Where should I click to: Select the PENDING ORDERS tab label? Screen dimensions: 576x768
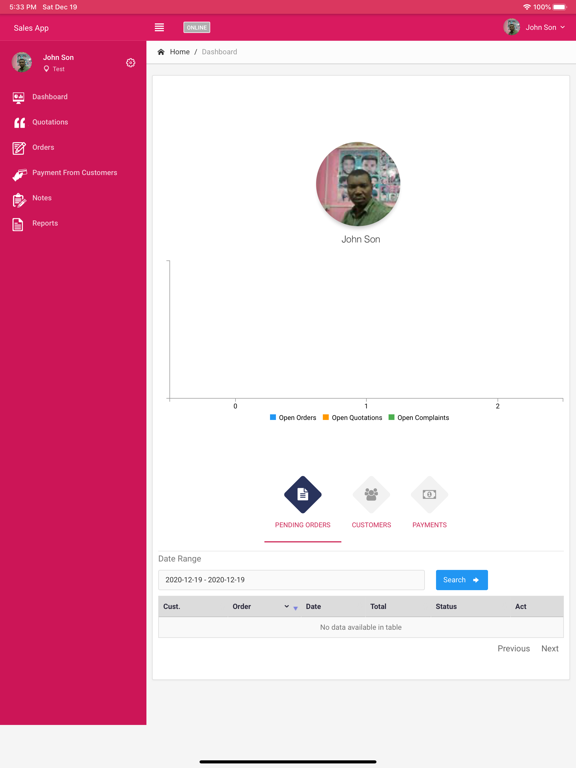[303, 525]
